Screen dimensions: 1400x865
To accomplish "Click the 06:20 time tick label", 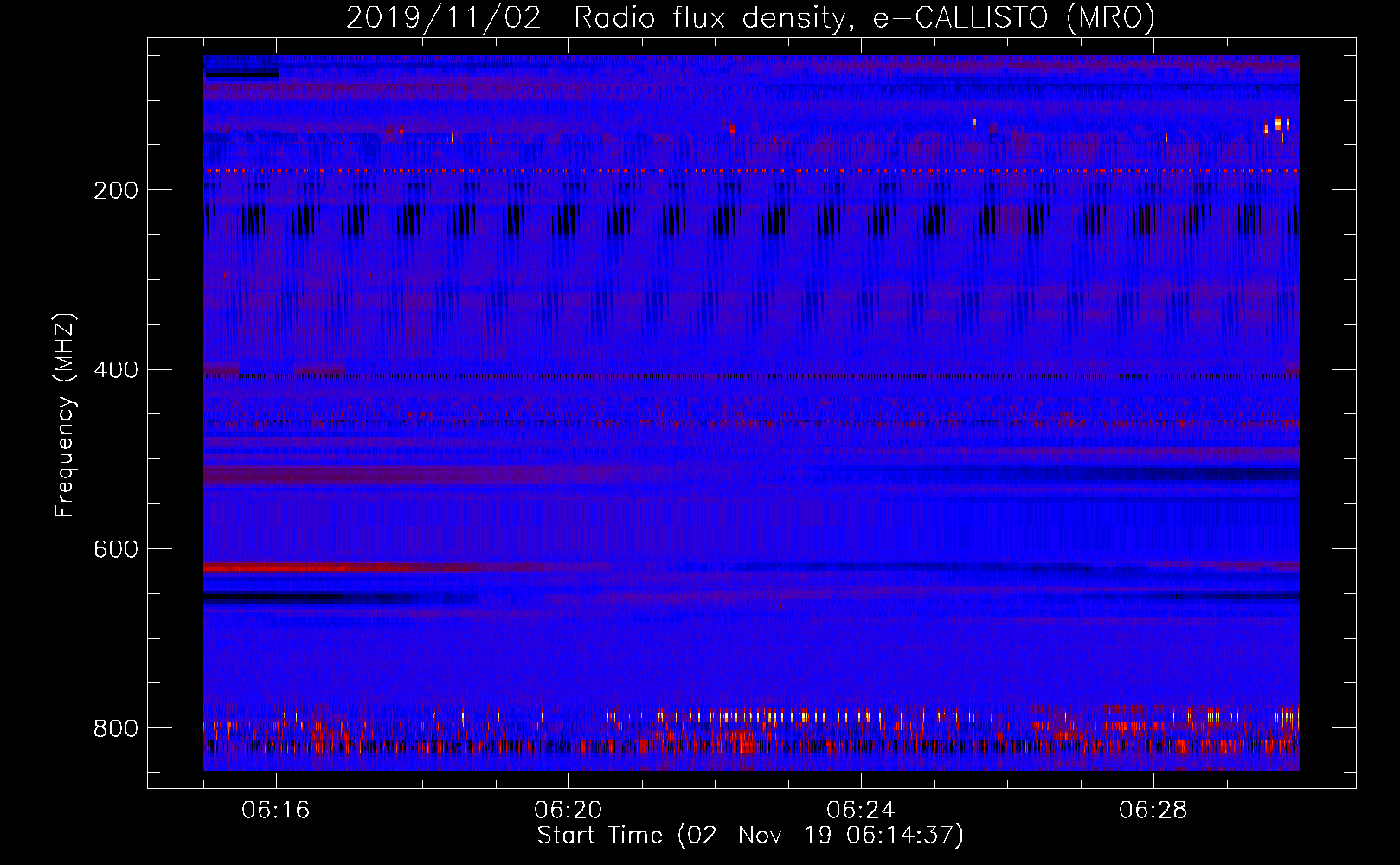I will (x=568, y=811).
